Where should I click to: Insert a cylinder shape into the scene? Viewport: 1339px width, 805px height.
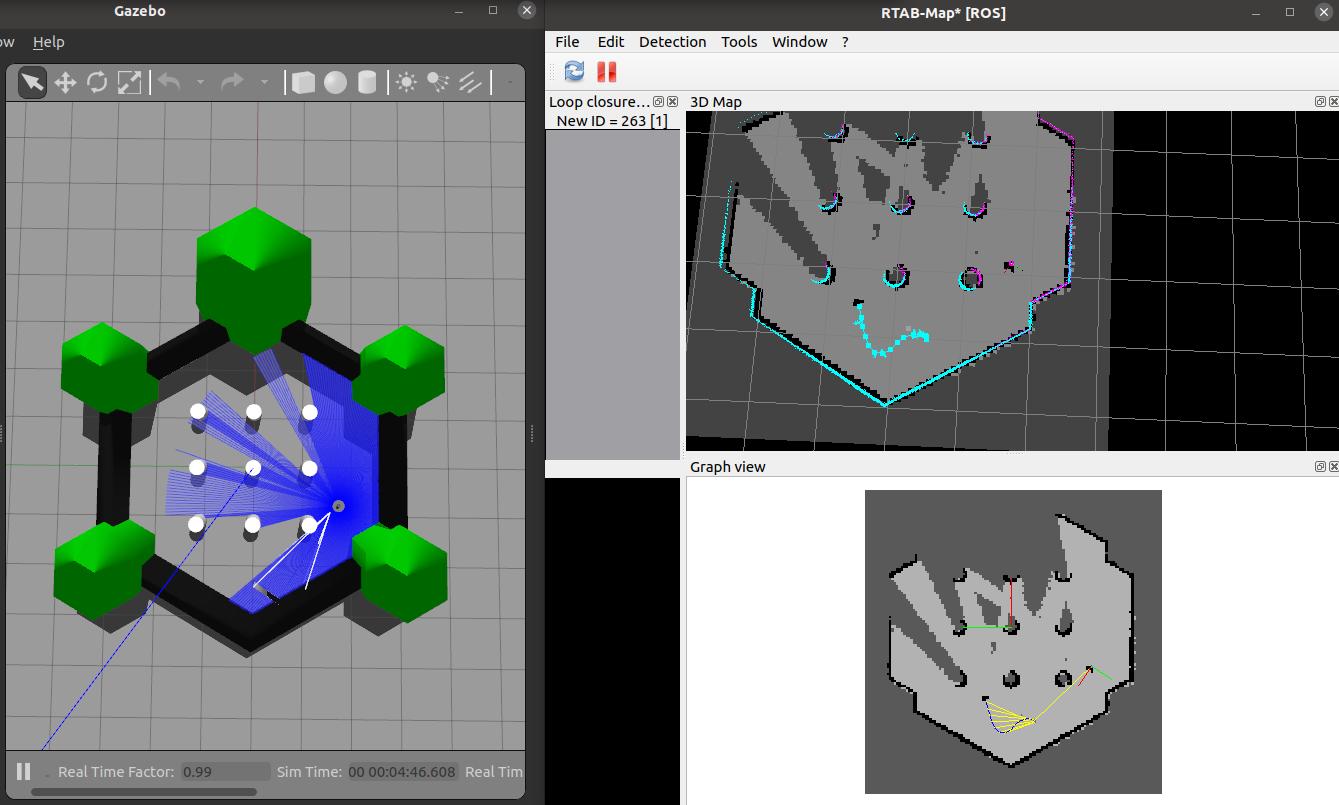point(367,82)
